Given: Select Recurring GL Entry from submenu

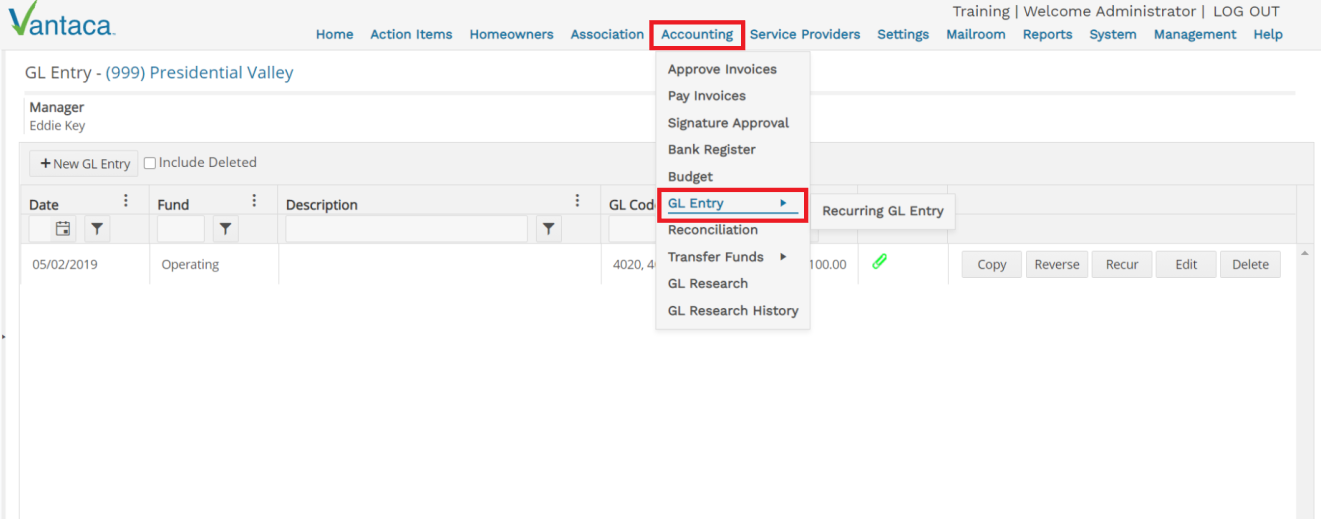Looking at the screenshot, I should click(883, 211).
